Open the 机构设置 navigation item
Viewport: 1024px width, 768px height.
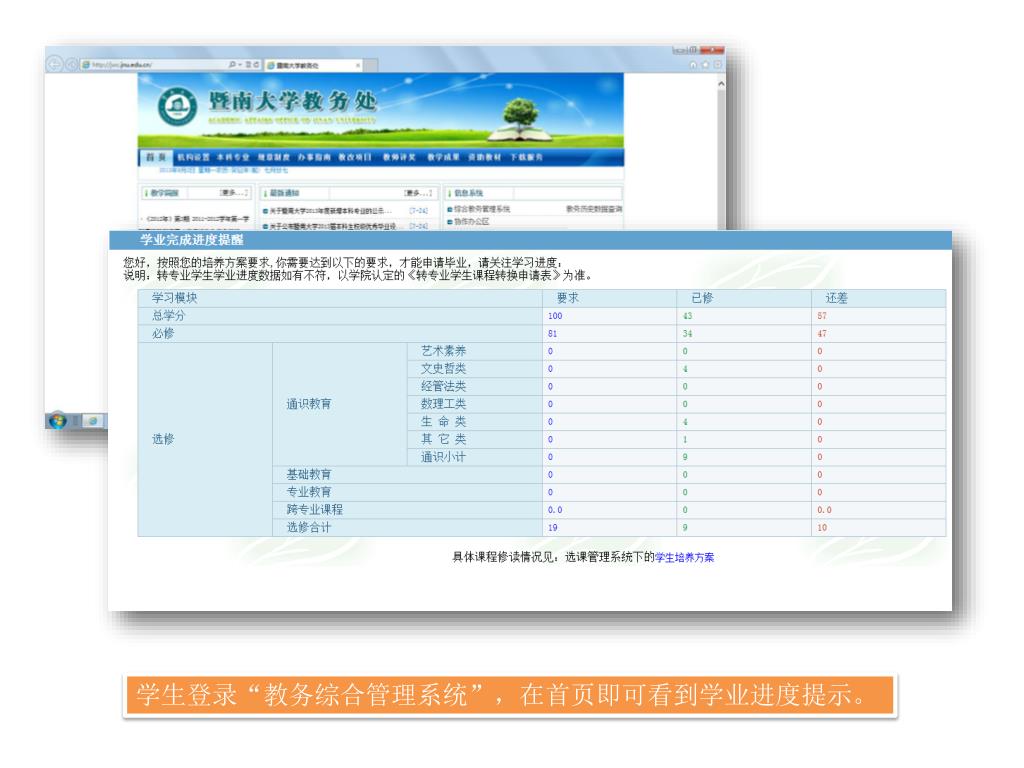pyautogui.click(x=193, y=157)
